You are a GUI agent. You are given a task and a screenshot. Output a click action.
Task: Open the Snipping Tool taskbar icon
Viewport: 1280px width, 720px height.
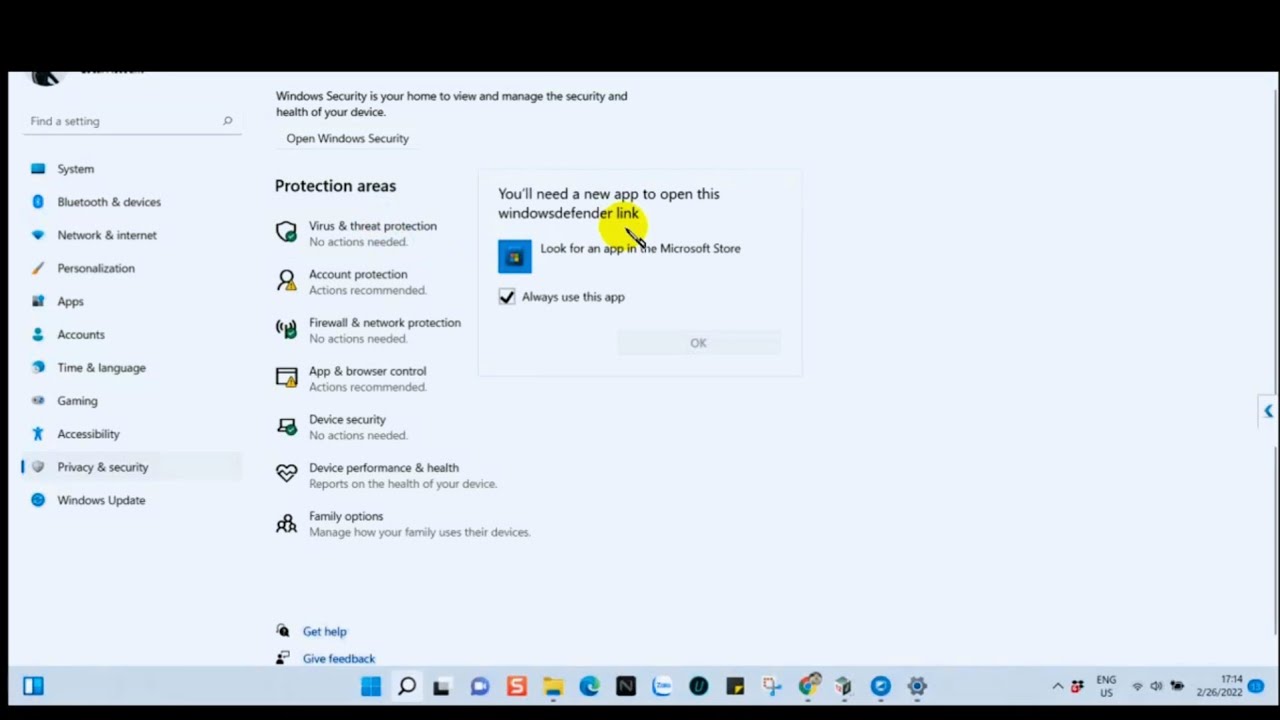771,687
